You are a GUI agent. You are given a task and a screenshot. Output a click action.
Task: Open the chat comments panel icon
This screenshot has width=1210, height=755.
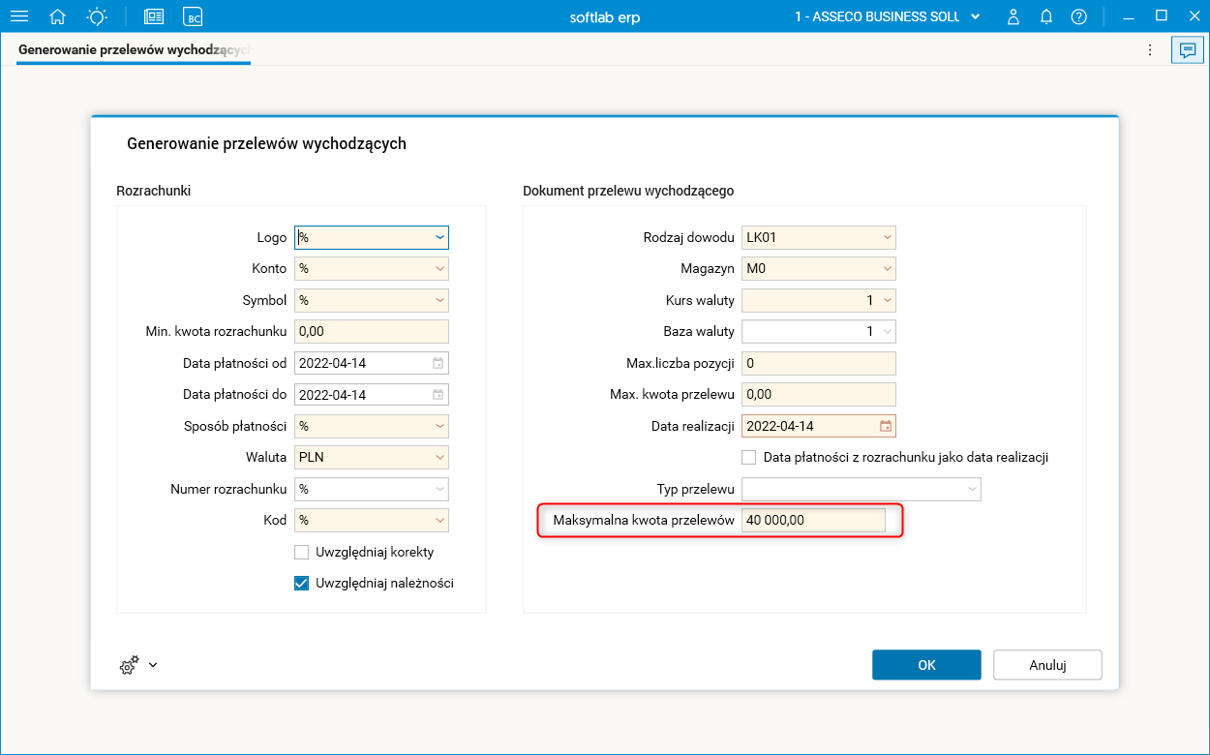pos(1187,50)
